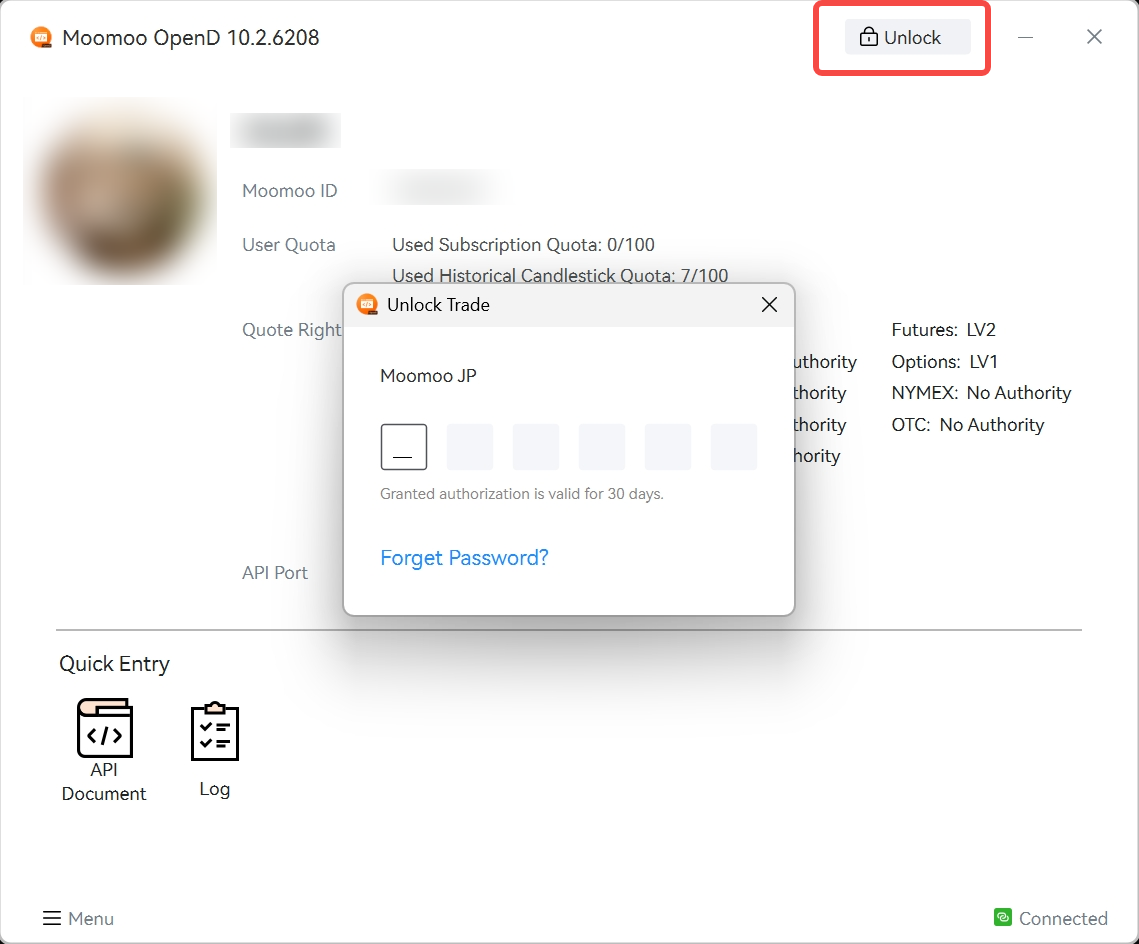The height and width of the screenshot is (944, 1139).
Task: Click the 'User Quota' label
Action: tap(288, 245)
